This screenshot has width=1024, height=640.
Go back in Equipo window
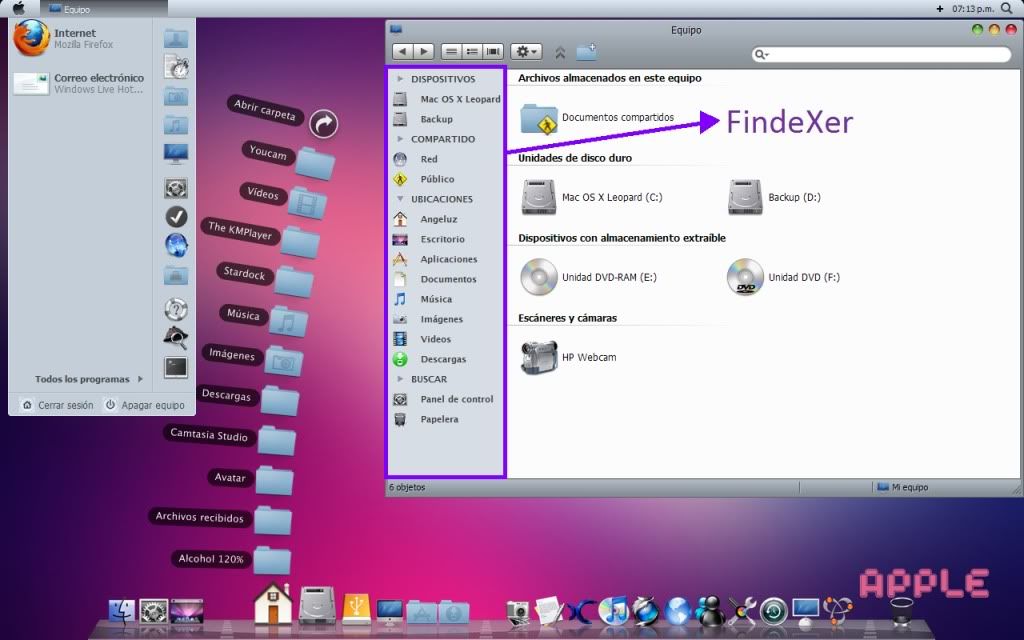402,52
